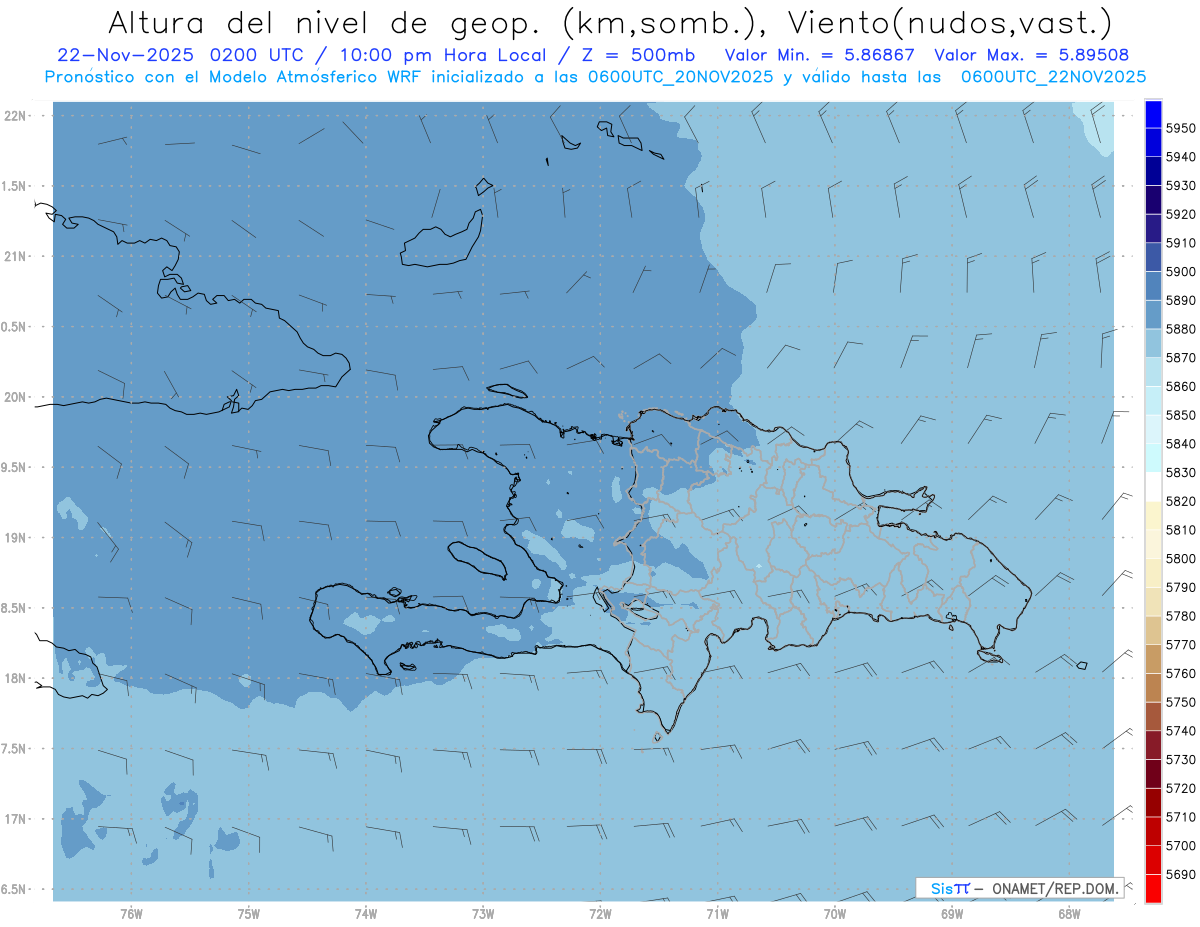
Task: Click the '70W' longitude label
Action: click(835, 913)
